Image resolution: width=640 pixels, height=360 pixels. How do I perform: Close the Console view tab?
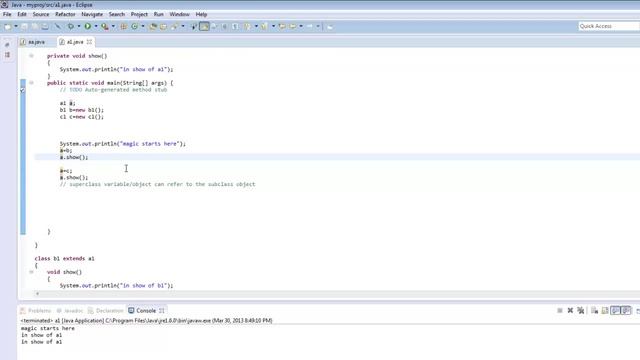(162, 311)
